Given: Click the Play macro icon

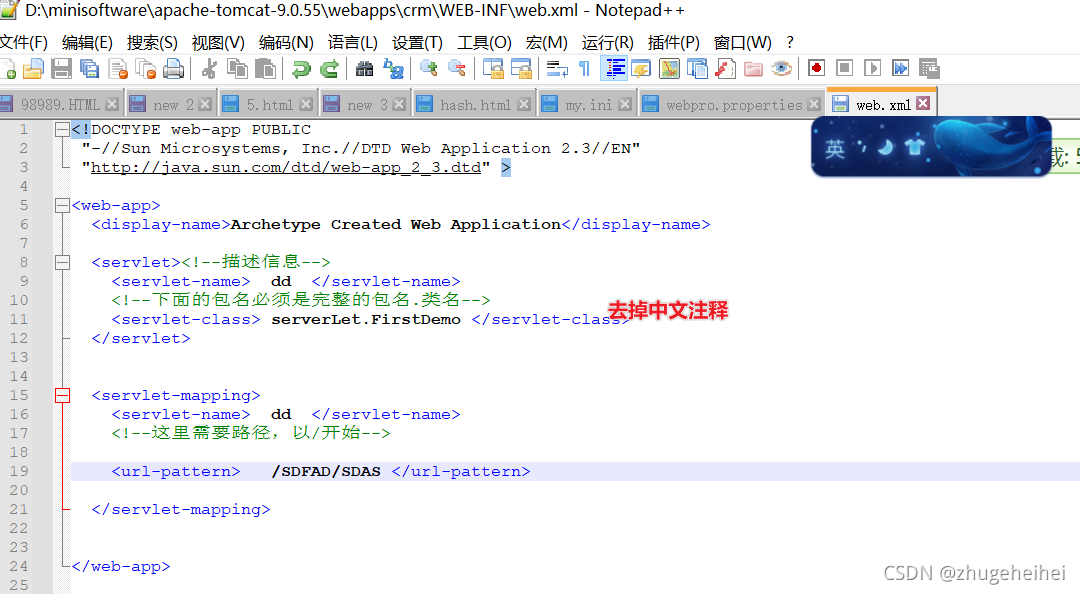Looking at the screenshot, I should [x=873, y=68].
